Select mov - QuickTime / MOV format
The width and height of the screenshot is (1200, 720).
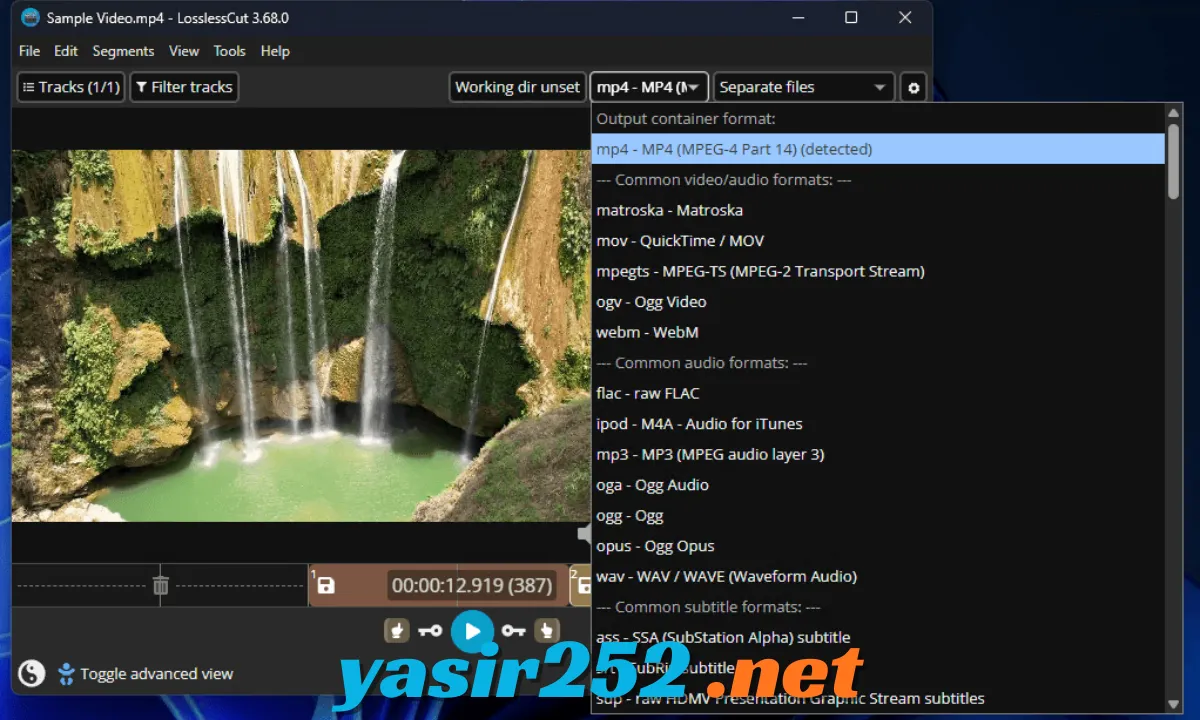pyautogui.click(x=878, y=241)
